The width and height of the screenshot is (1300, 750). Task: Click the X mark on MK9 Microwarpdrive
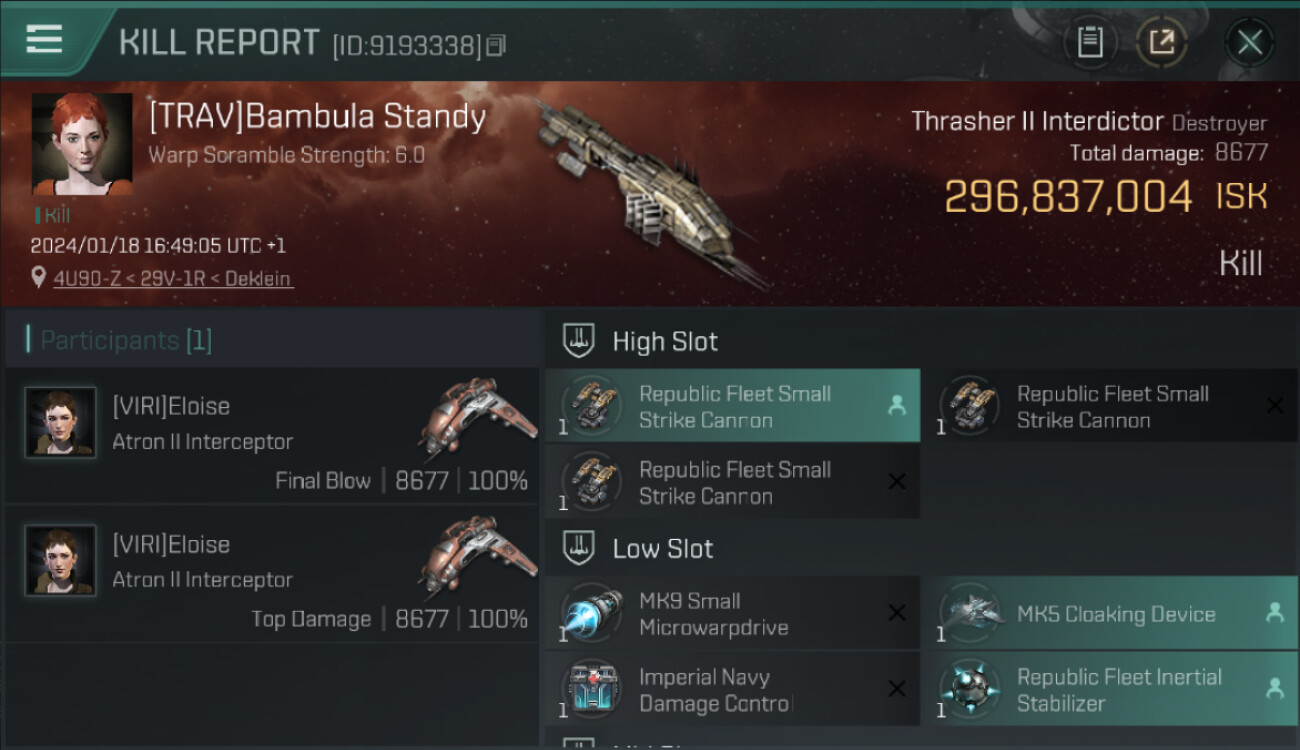[x=897, y=613]
